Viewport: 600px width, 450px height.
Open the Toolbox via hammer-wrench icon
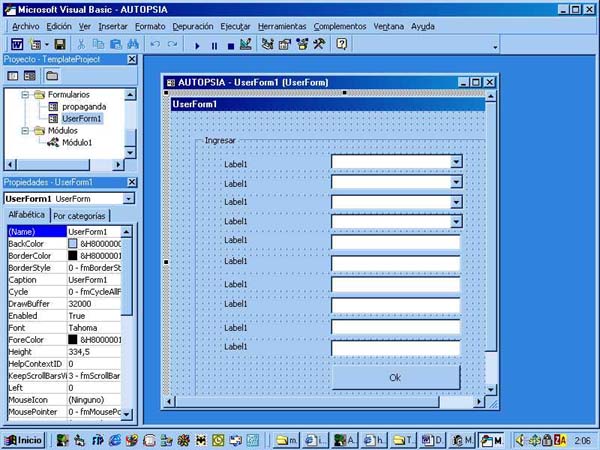[x=319, y=45]
